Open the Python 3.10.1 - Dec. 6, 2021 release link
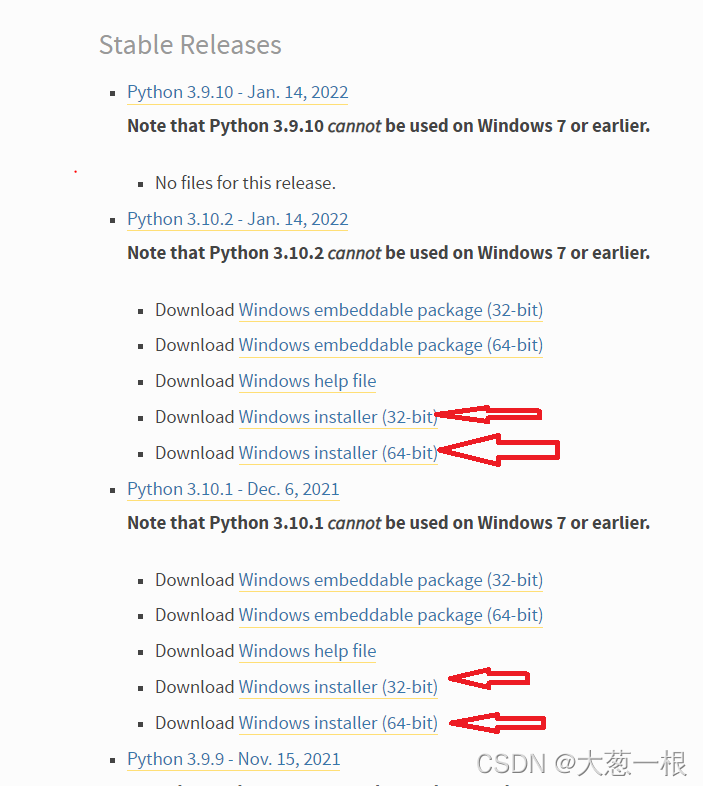Image resolution: width=703 pixels, height=786 pixels. coord(233,489)
